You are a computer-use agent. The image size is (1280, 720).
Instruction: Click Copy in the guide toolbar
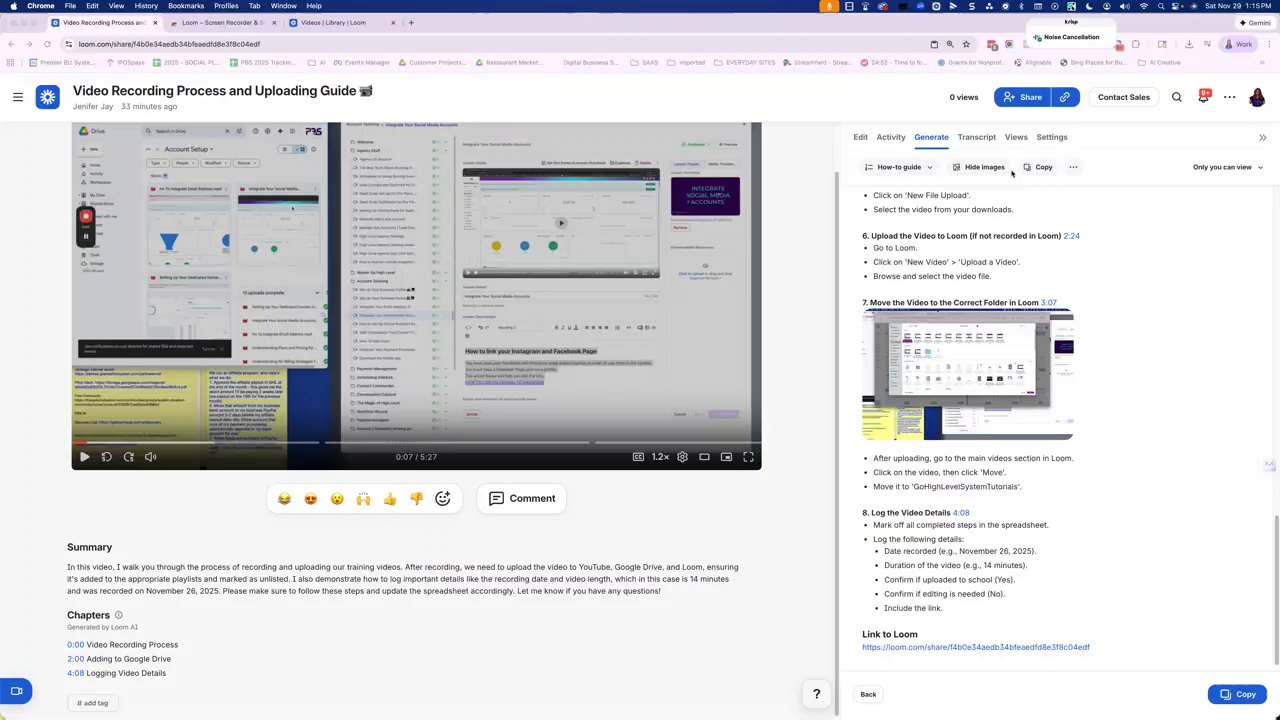click(x=1037, y=167)
